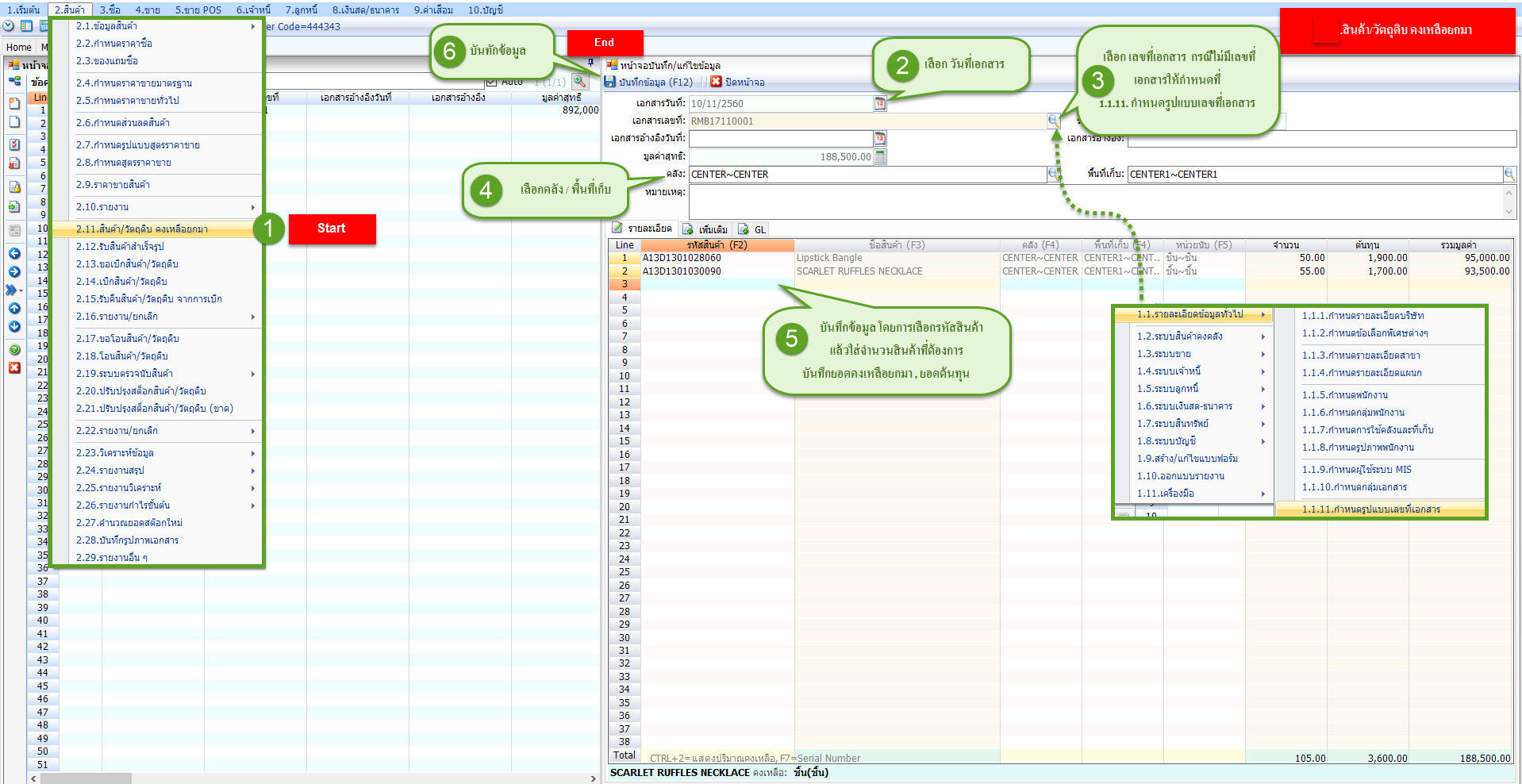Click the tree structure icon atop left sidebar
The width and height of the screenshot is (1522, 784).
(14, 82)
